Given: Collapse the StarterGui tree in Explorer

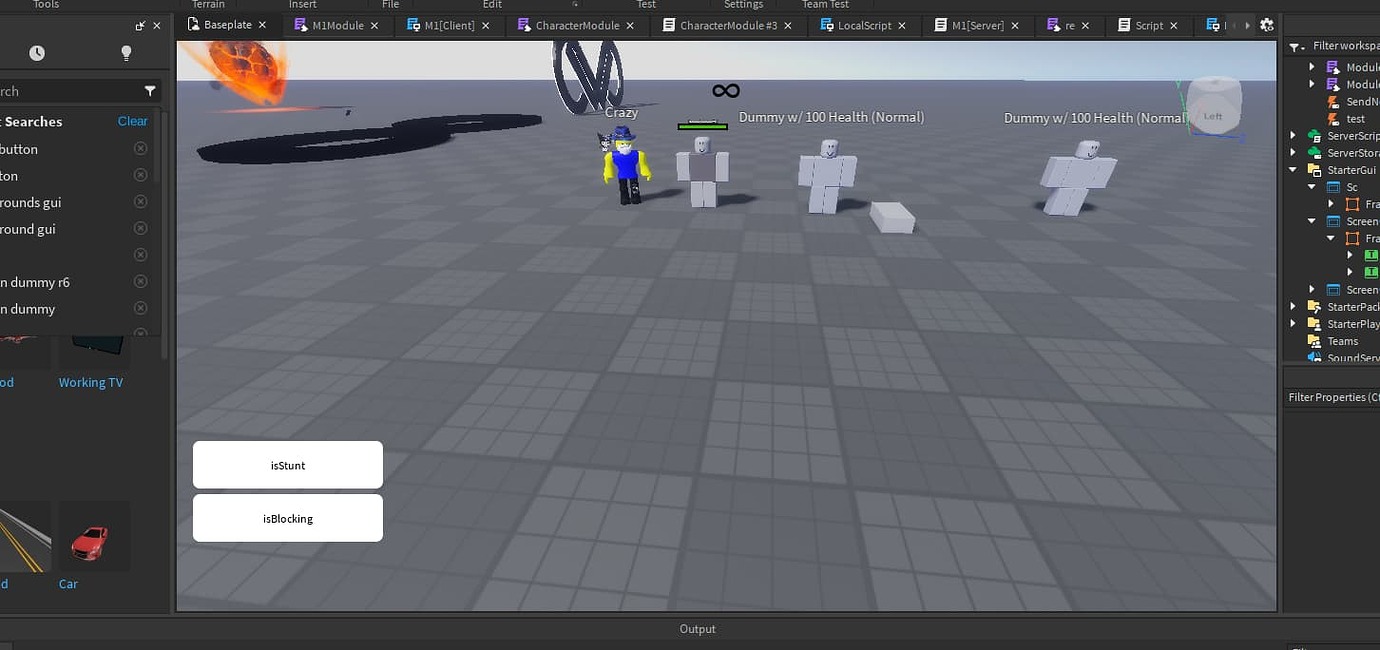Looking at the screenshot, I should [1293, 169].
